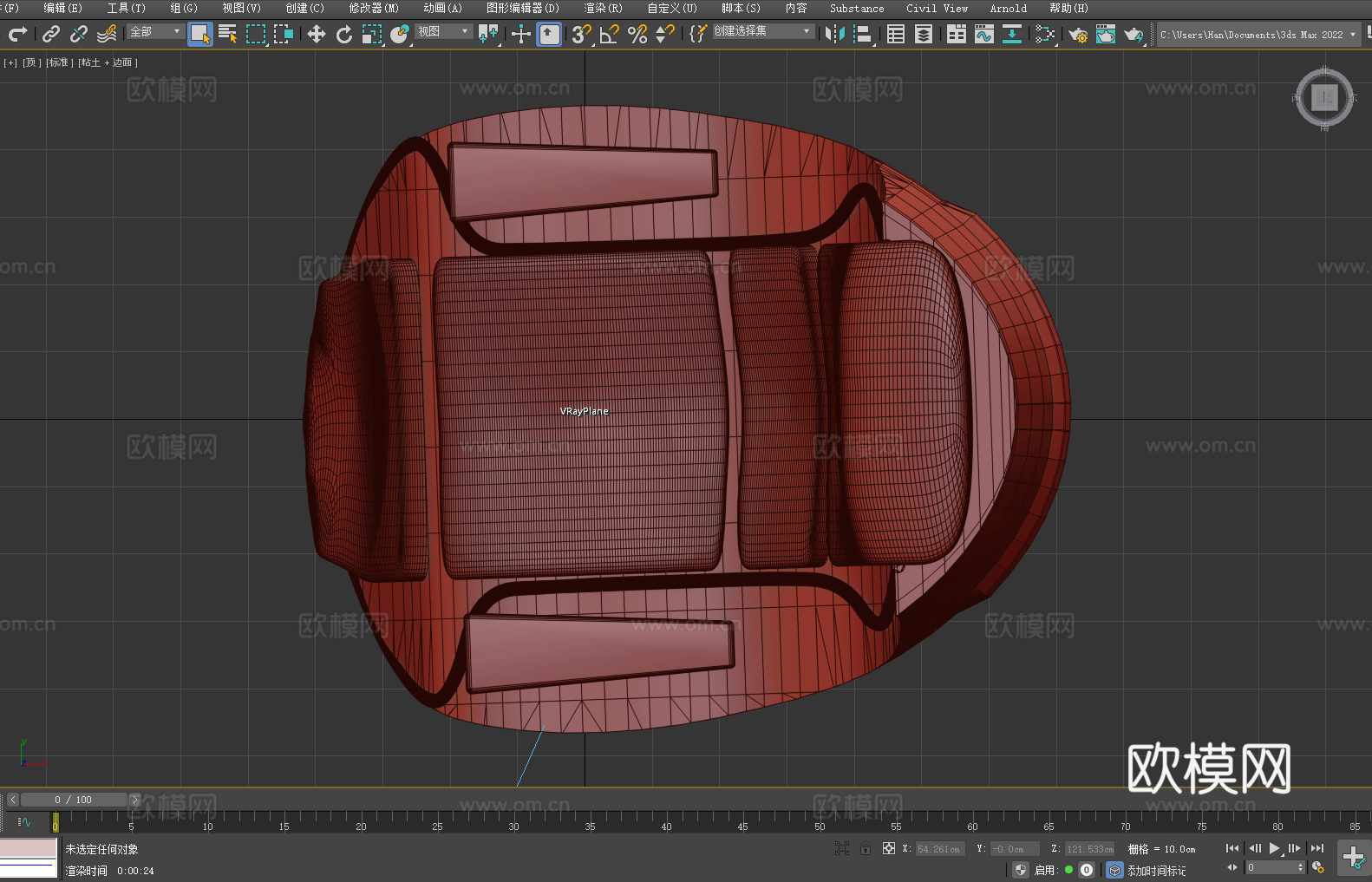
Task: Click the viewport [+] label menu
Action: (x=10, y=62)
